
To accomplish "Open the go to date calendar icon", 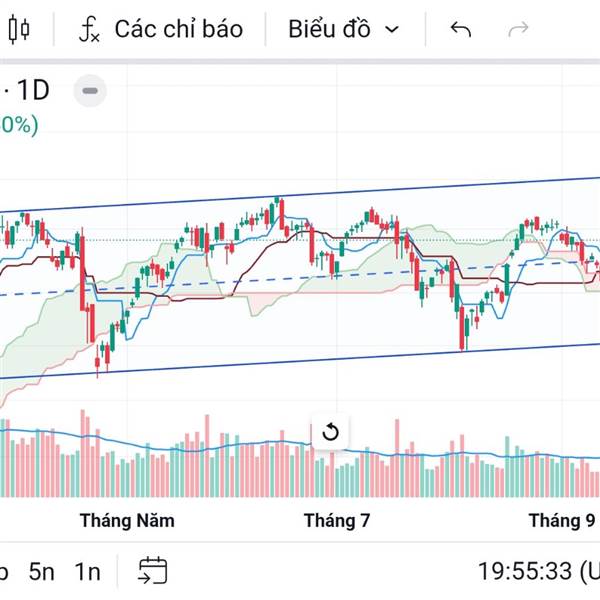I will point(153,571).
